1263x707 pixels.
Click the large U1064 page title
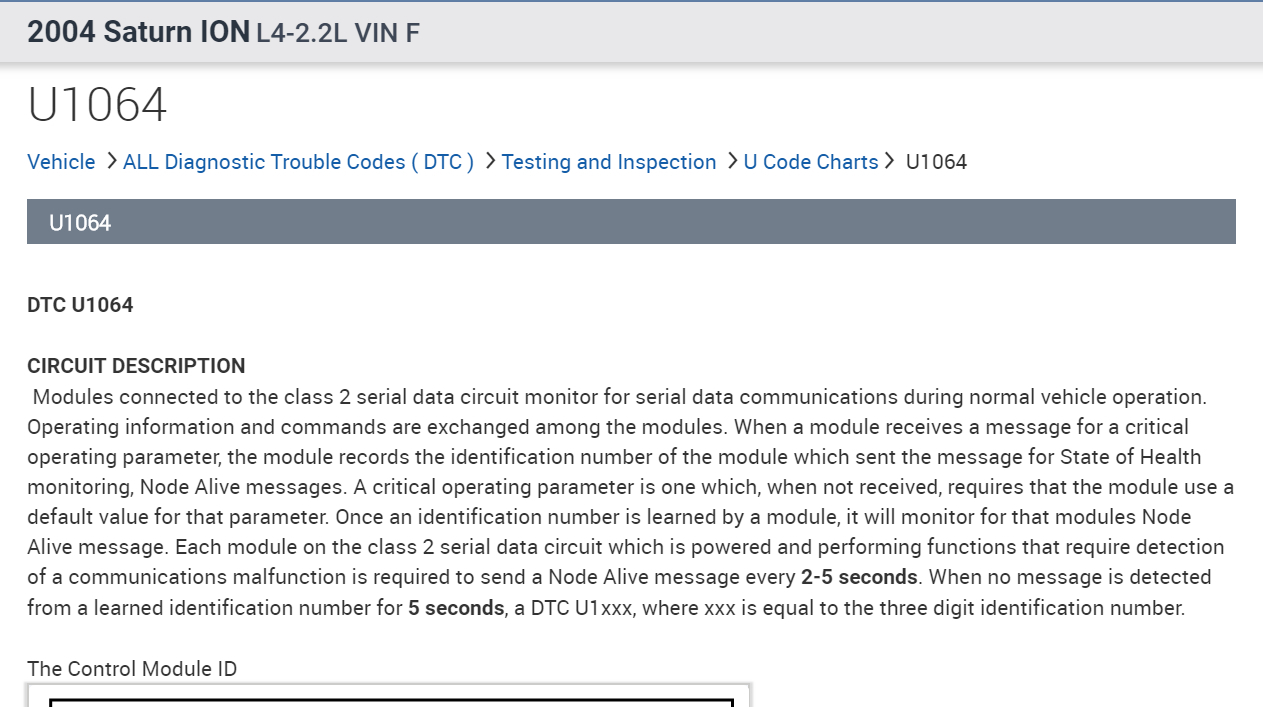click(x=97, y=105)
